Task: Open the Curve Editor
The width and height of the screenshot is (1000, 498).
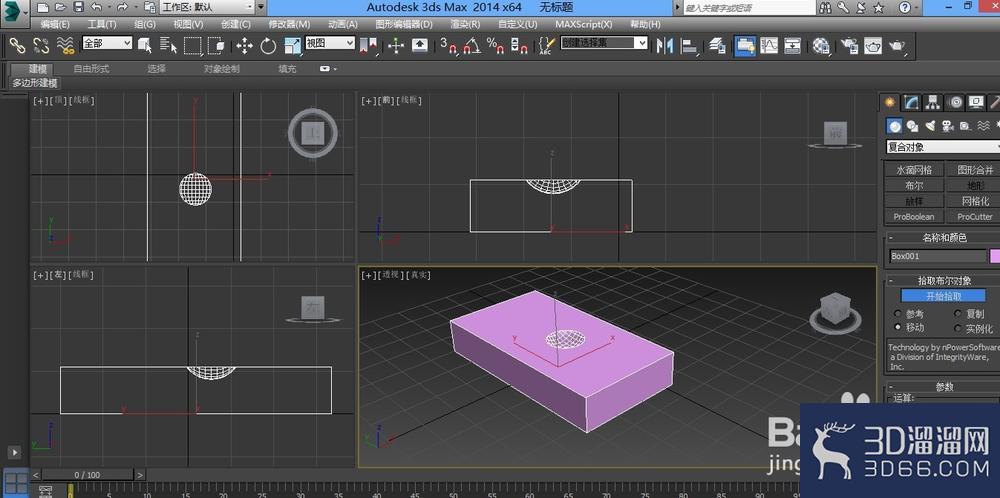Action: pos(769,45)
